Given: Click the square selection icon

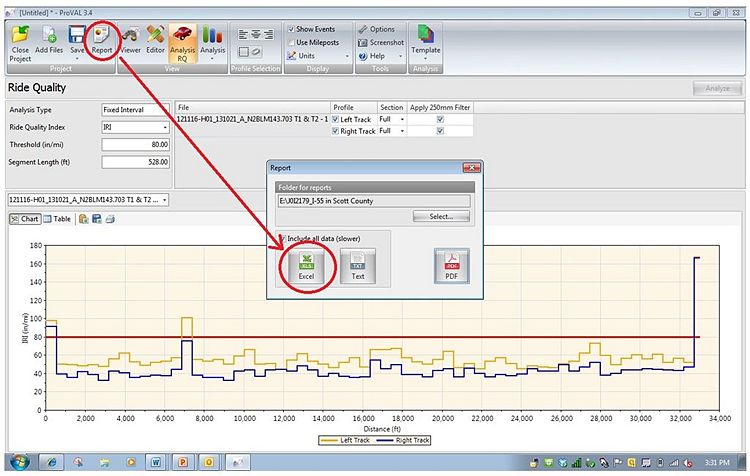Looking at the screenshot, I should 243,52.
